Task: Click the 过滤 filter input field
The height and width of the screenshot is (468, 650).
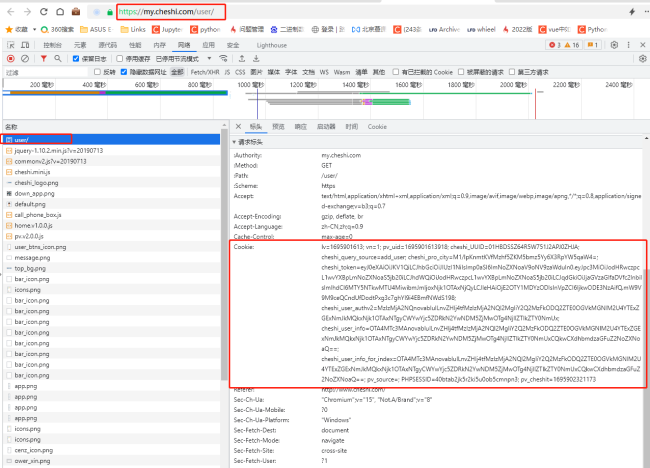Action: [46, 72]
